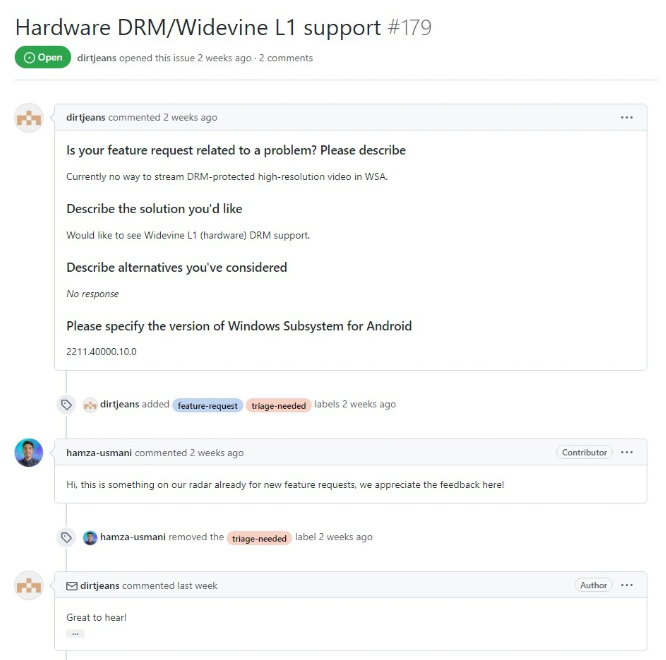Screen dimensions: 666x660
Task: Click '2 weeks ago' in label removed event
Action: pos(345,537)
